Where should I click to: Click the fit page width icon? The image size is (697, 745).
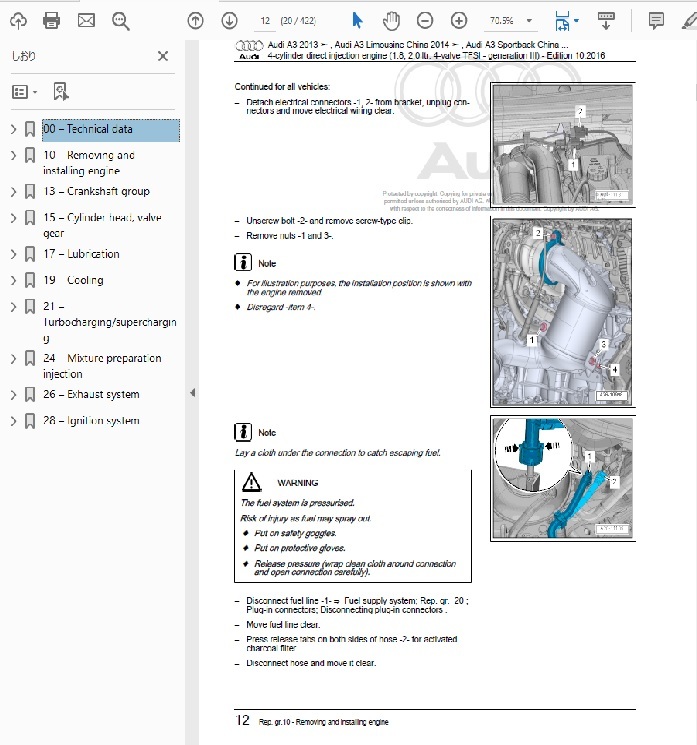point(562,21)
